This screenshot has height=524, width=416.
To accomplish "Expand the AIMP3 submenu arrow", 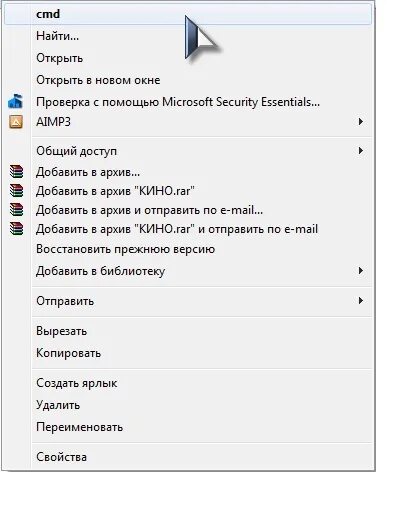I will [x=361, y=122].
